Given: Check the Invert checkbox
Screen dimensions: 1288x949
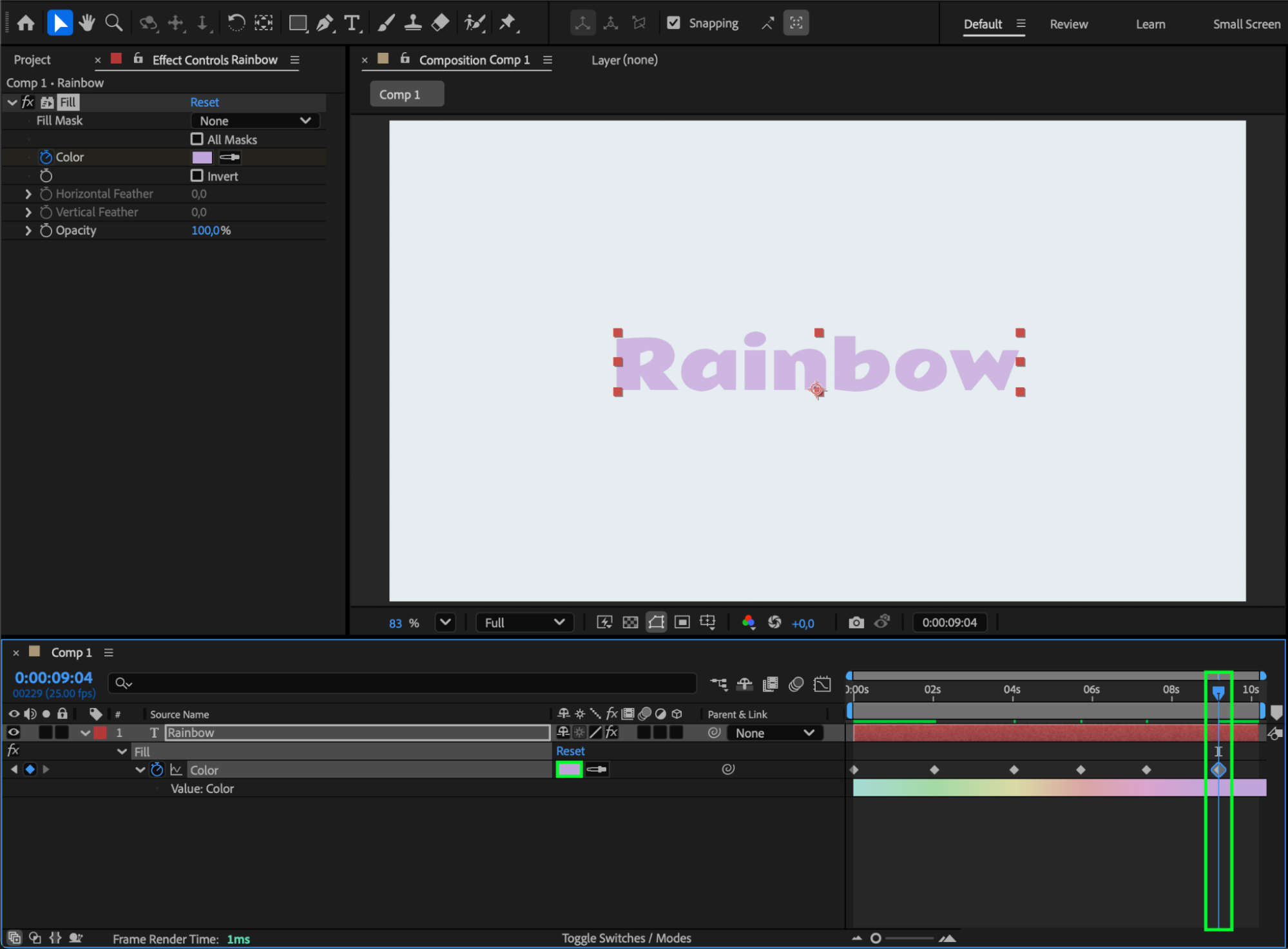Looking at the screenshot, I should coord(197,176).
